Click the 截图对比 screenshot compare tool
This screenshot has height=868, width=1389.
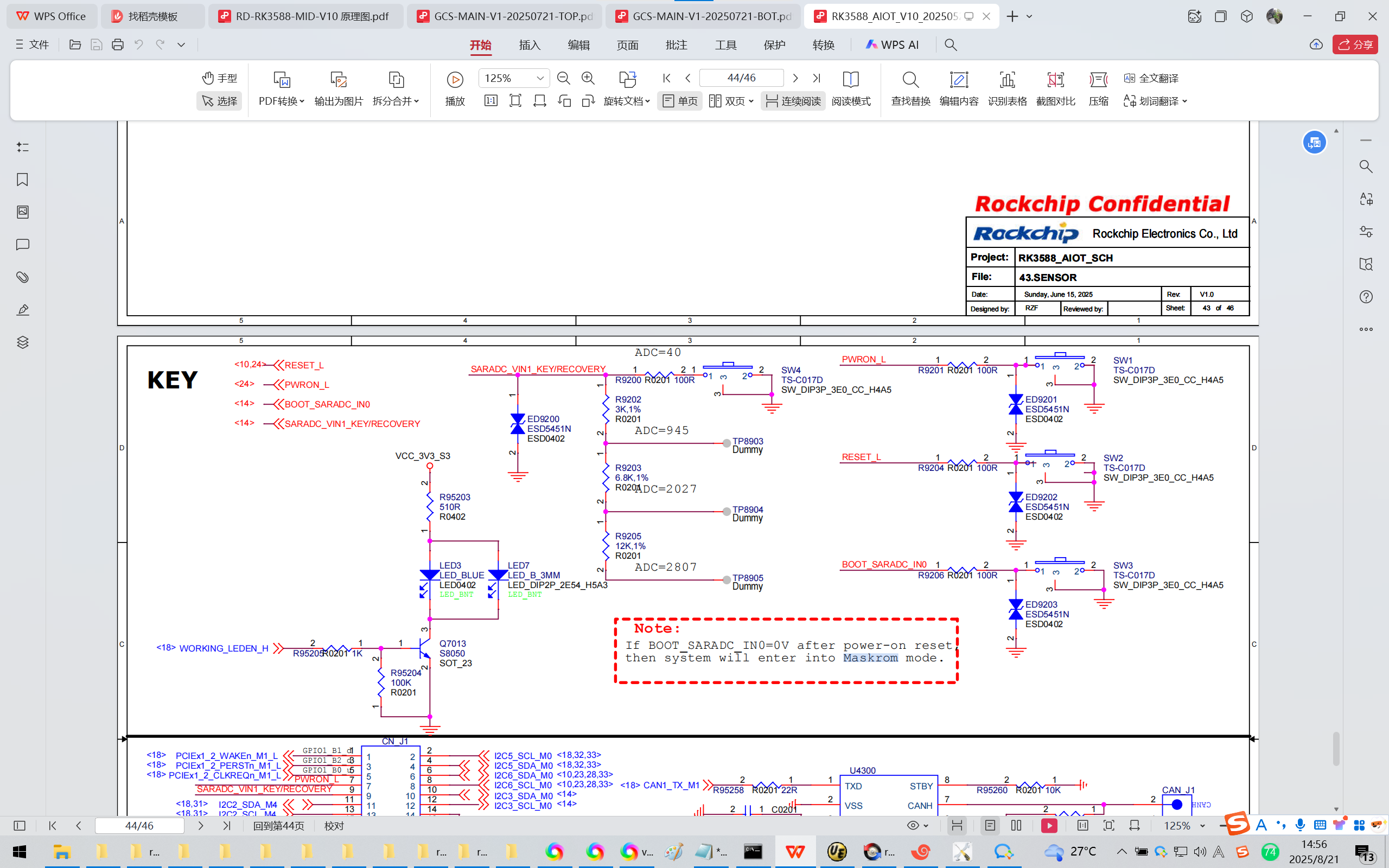pos(1055,89)
